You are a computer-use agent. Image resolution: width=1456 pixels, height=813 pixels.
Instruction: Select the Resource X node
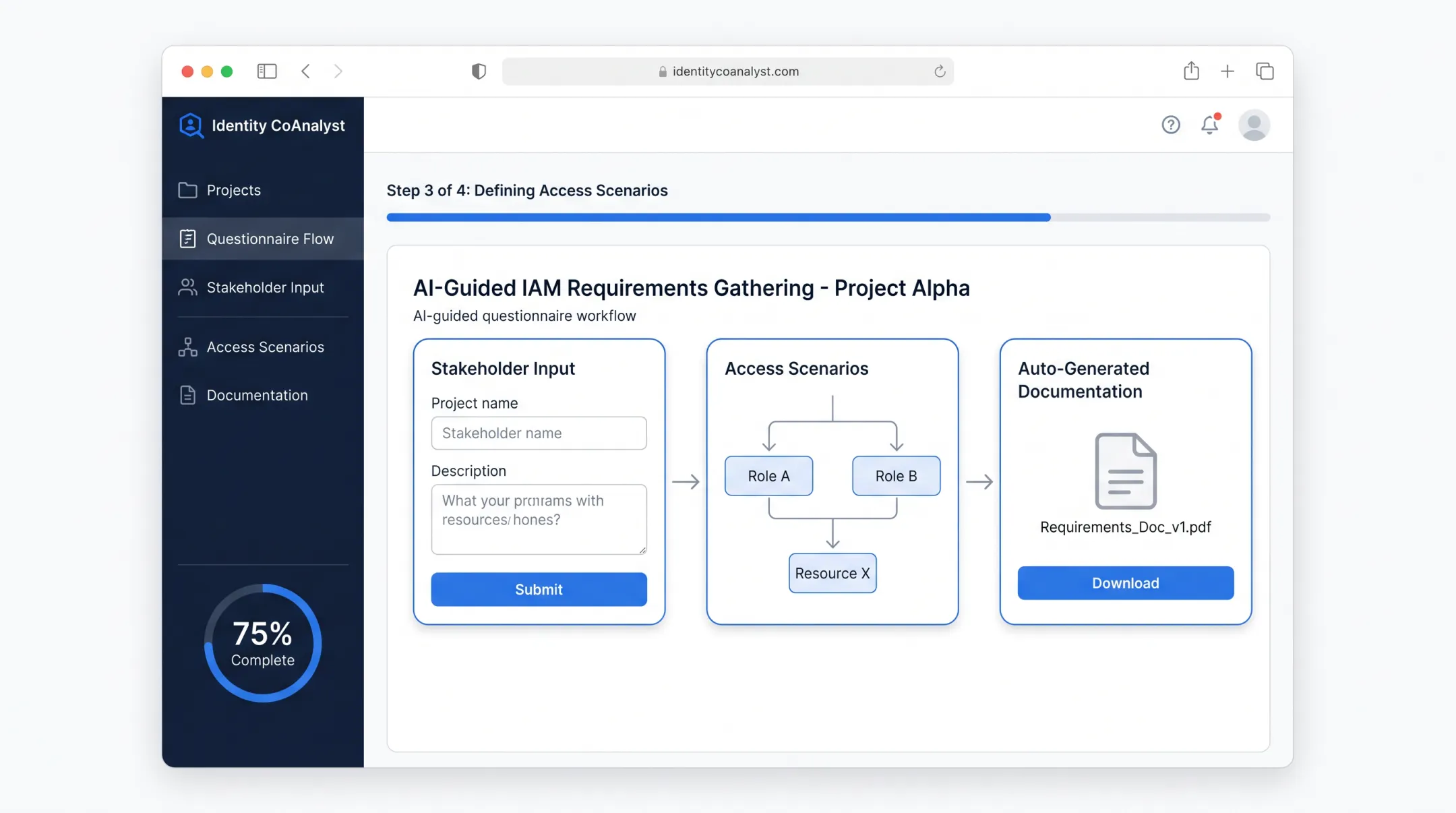tap(832, 573)
